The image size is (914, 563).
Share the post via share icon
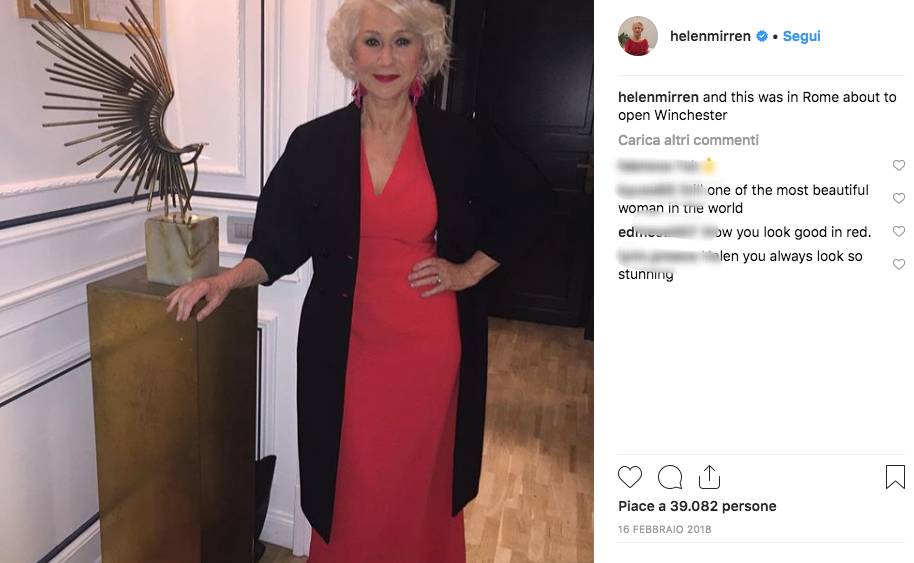[x=709, y=477]
